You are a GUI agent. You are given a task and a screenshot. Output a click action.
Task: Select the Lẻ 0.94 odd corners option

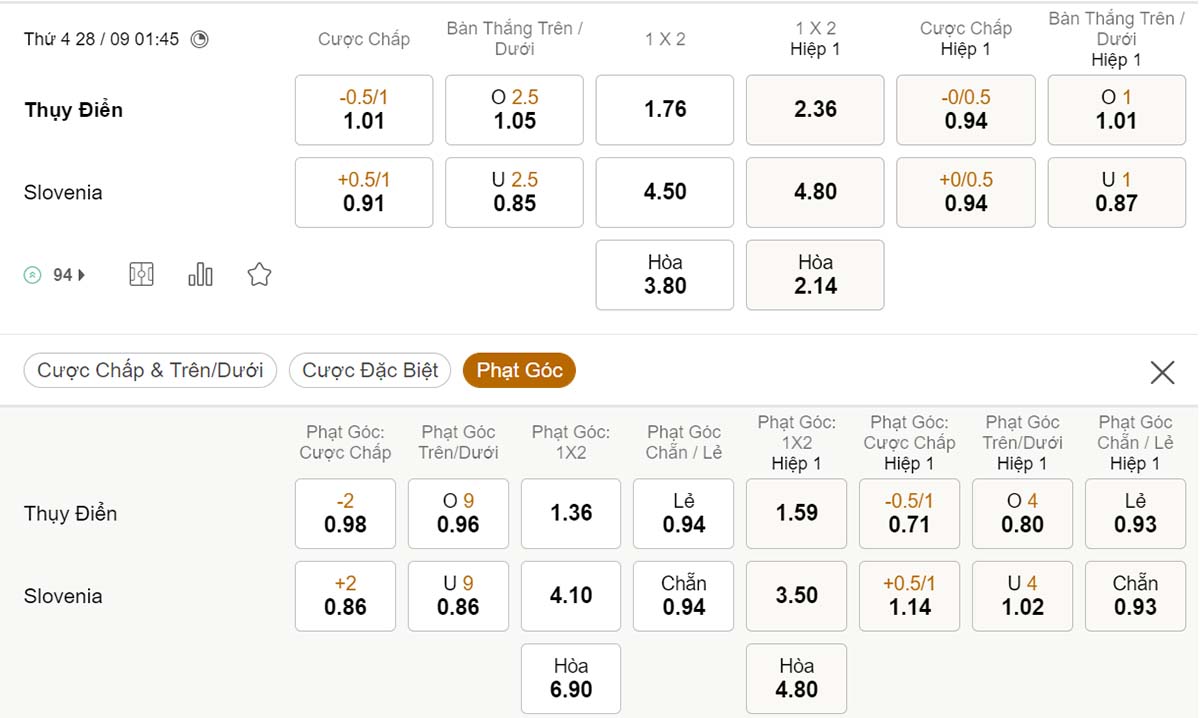pyautogui.click(x=683, y=513)
